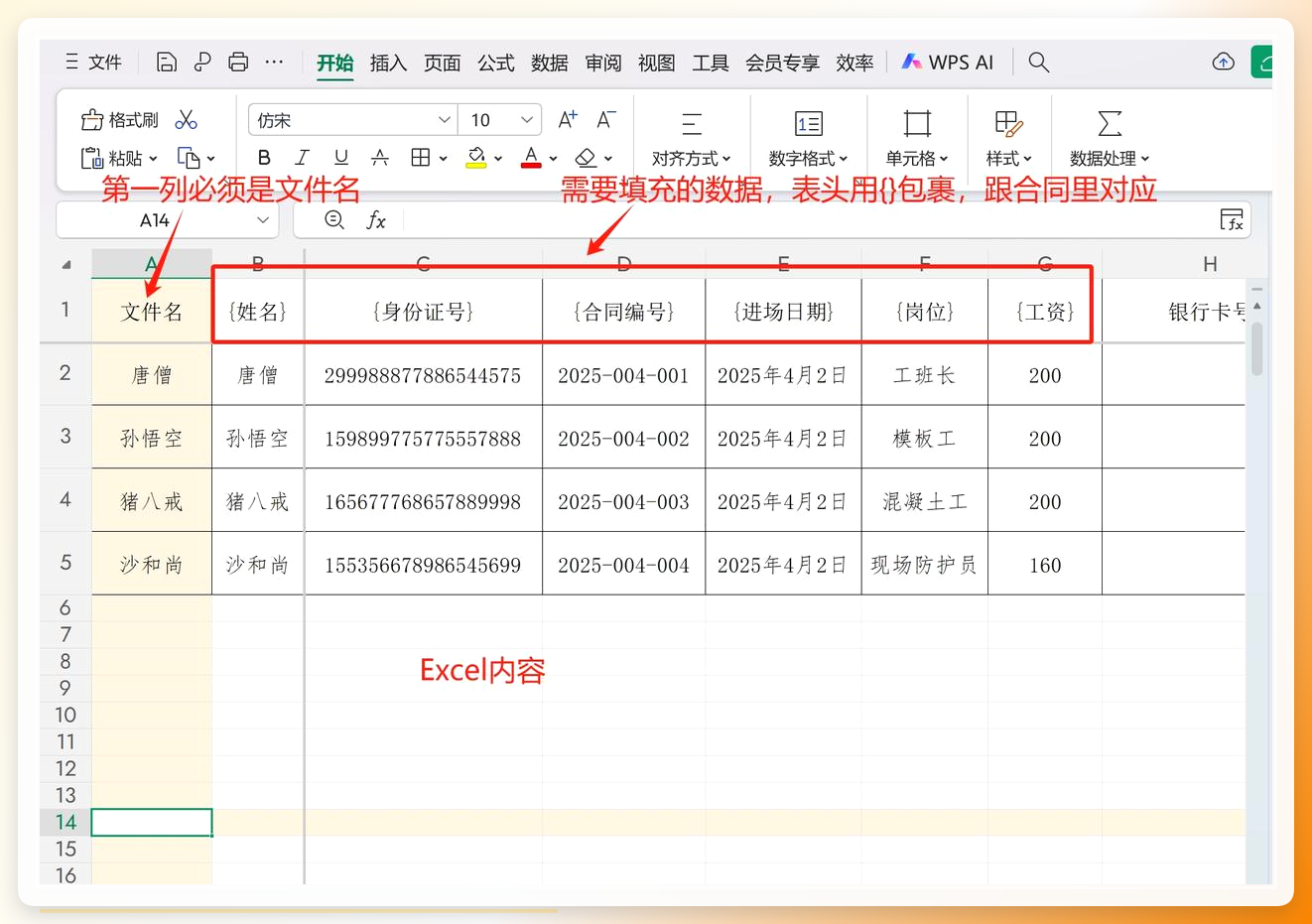Click cell containing 孙悟空 in column A
This screenshot has height=924, width=1312.
[x=152, y=439]
